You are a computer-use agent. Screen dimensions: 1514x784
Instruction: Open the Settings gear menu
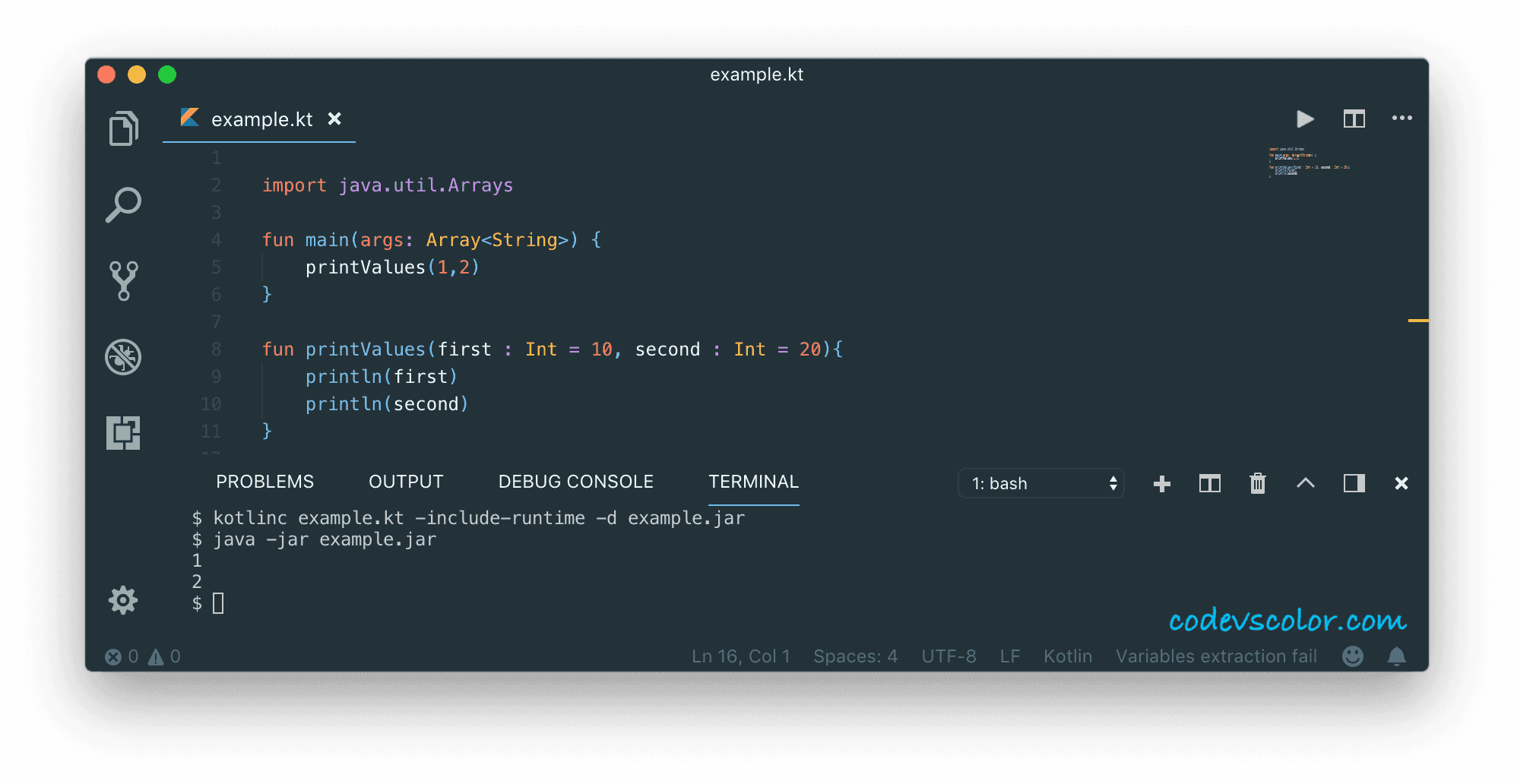[x=122, y=600]
